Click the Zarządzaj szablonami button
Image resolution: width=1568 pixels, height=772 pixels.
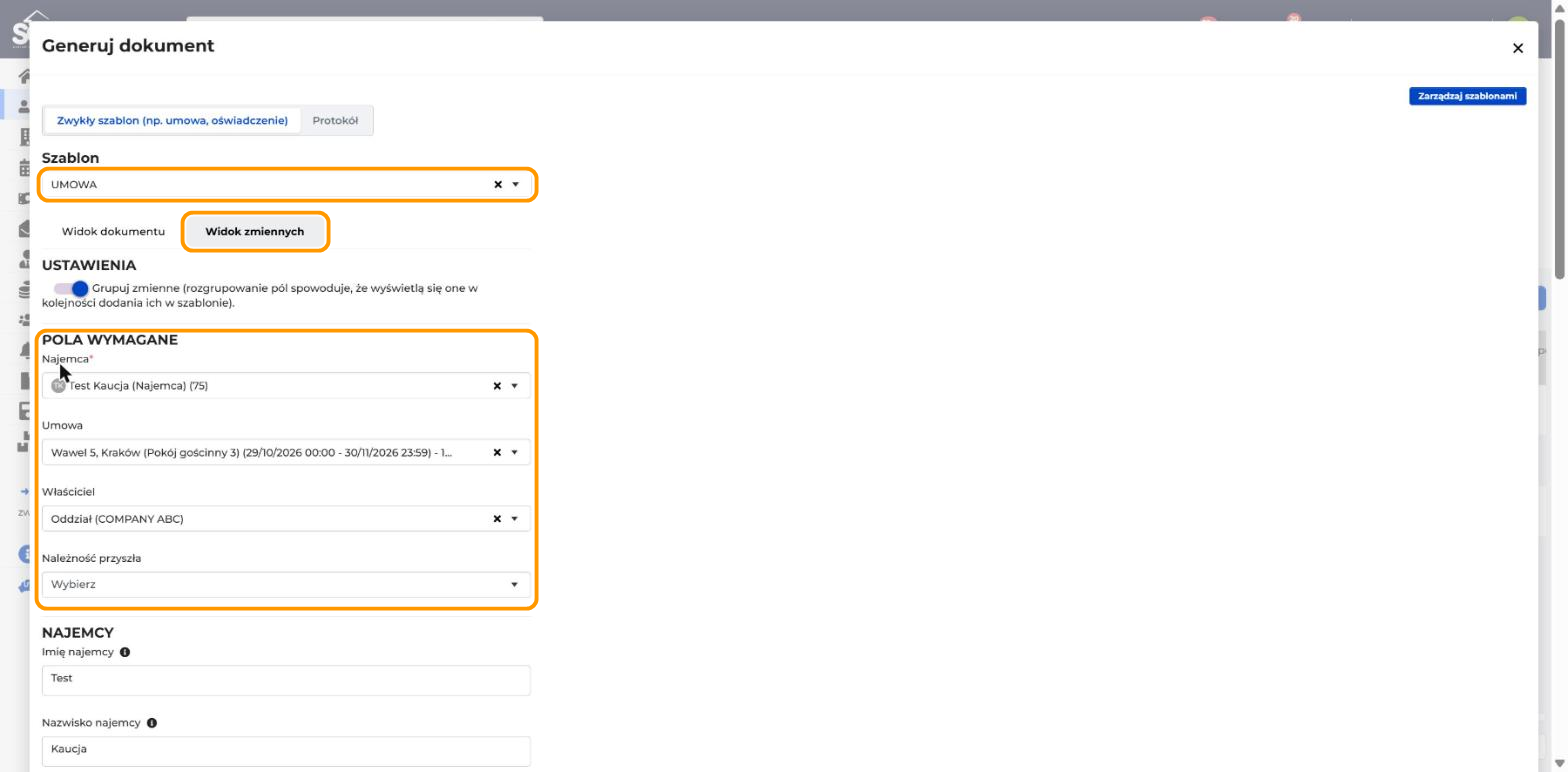tap(1467, 96)
